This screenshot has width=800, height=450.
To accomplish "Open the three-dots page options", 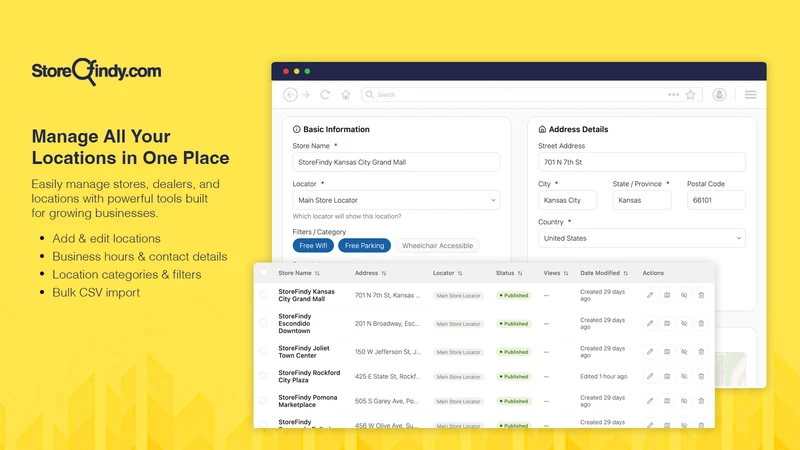I will click(x=673, y=95).
